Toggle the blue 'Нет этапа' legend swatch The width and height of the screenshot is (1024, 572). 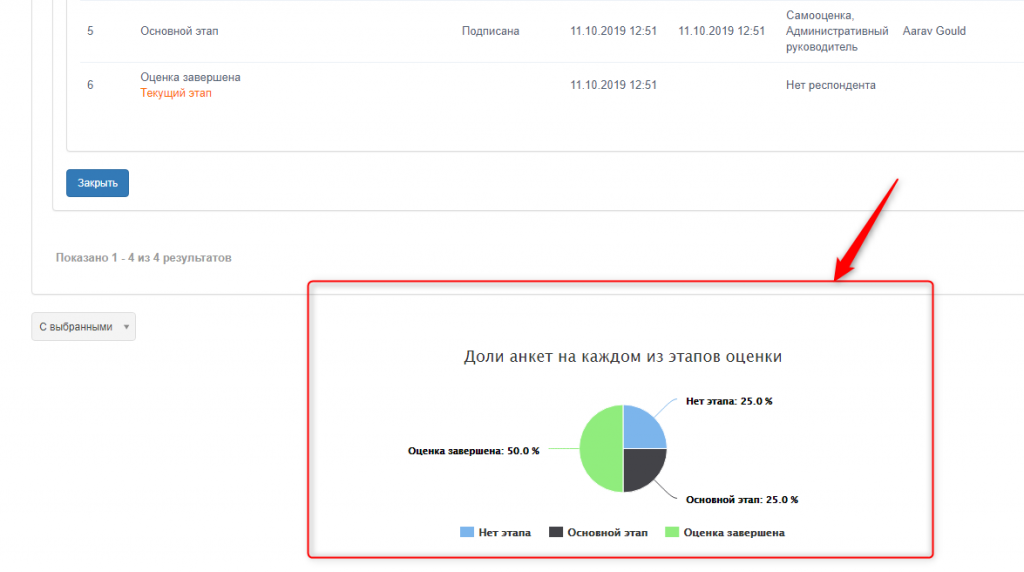pos(467,533)
